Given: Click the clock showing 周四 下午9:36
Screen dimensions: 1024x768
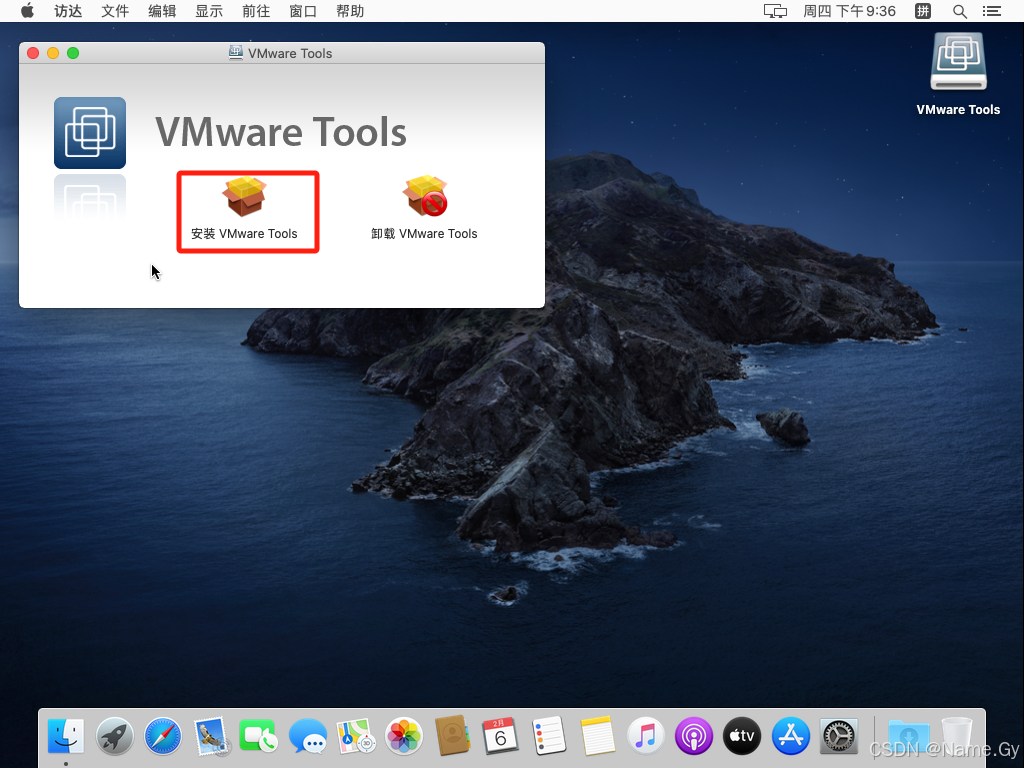Looking at the screenshot, I should pyautogui.click(x=850, y=11).
